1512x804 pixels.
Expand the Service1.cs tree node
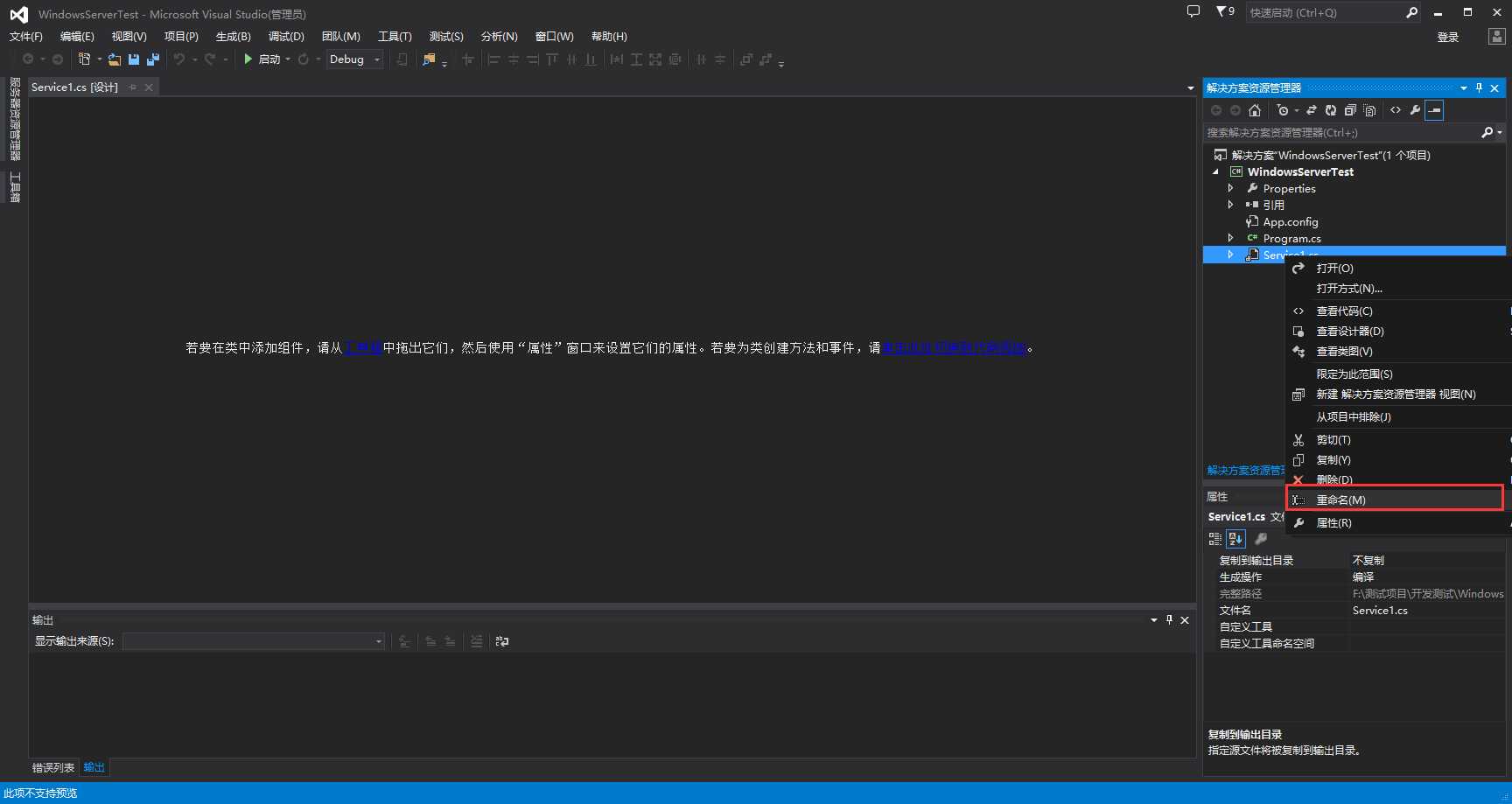pyautogui.click(x=1230, y=255)
